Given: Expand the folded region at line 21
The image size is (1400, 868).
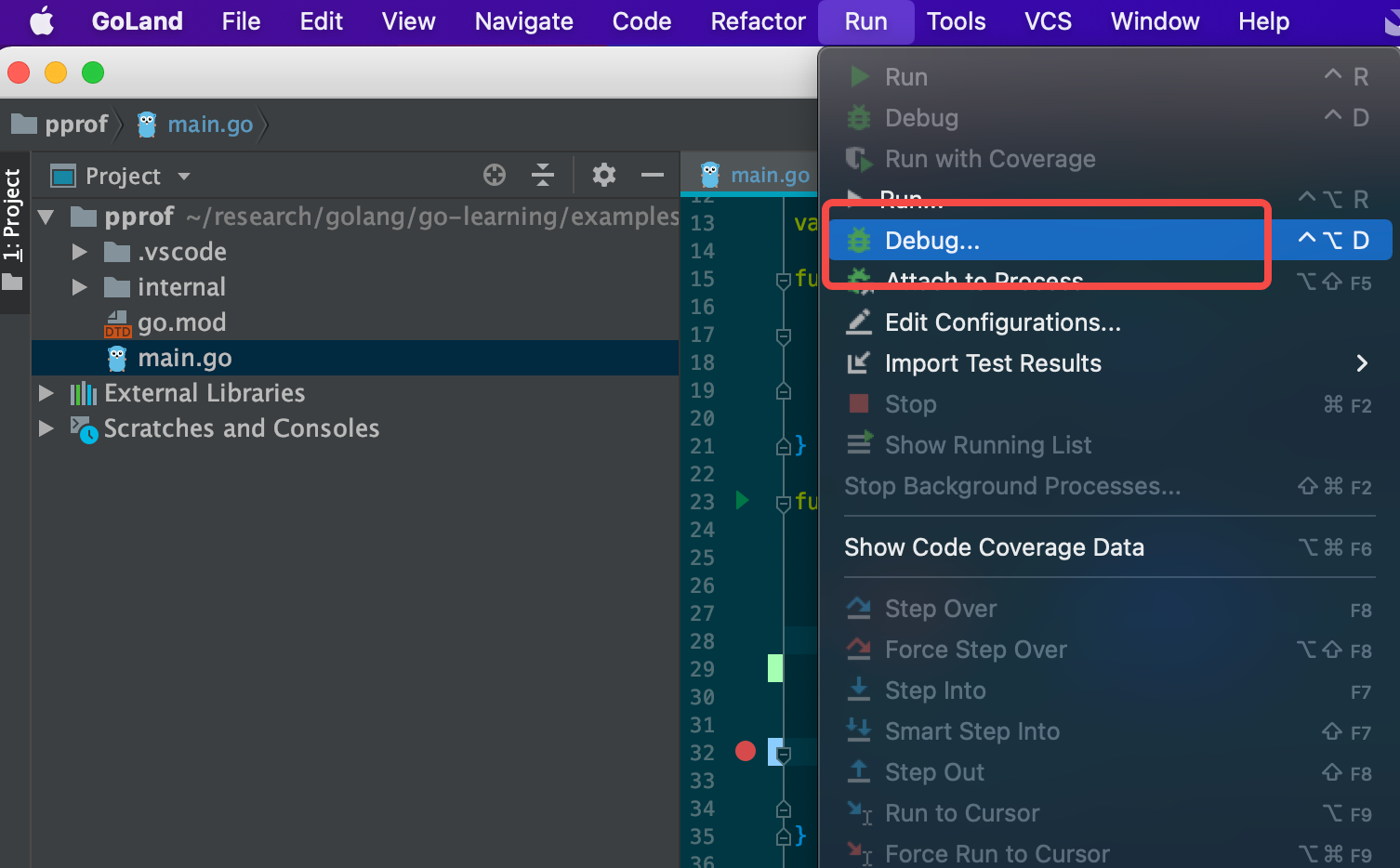Looking at the screenshot, I should (782, 446).
